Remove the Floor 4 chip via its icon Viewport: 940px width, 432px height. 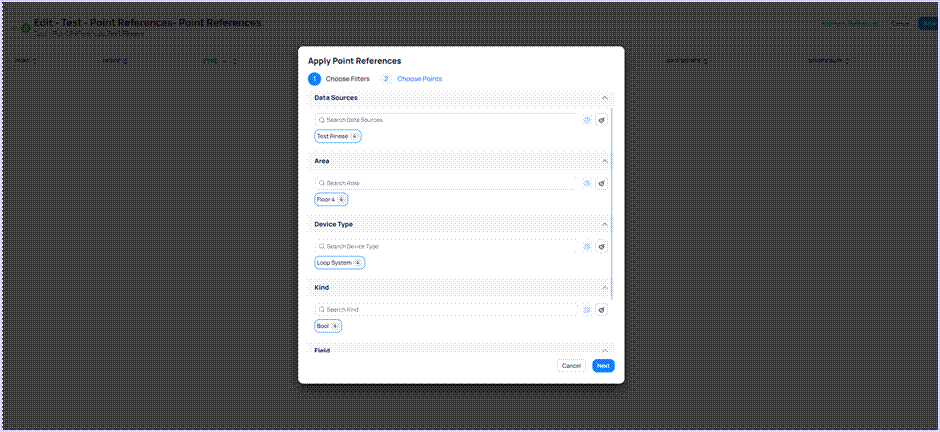(341, 199)
